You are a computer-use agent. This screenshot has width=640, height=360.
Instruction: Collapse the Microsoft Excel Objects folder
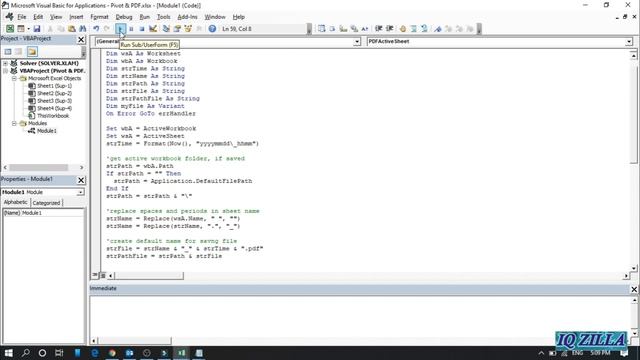pyautogui.click(x=14, y=78)
